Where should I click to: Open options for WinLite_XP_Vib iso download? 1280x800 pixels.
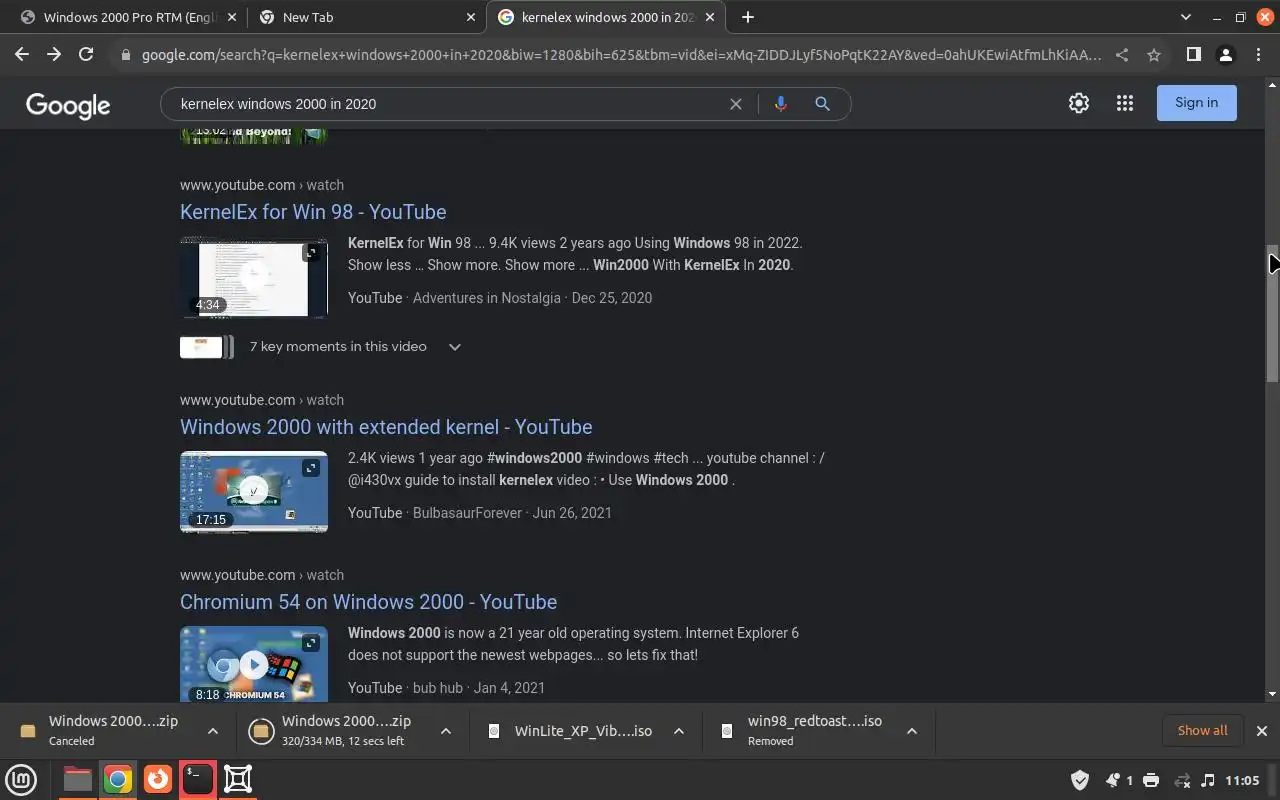[x=679, y=731]
